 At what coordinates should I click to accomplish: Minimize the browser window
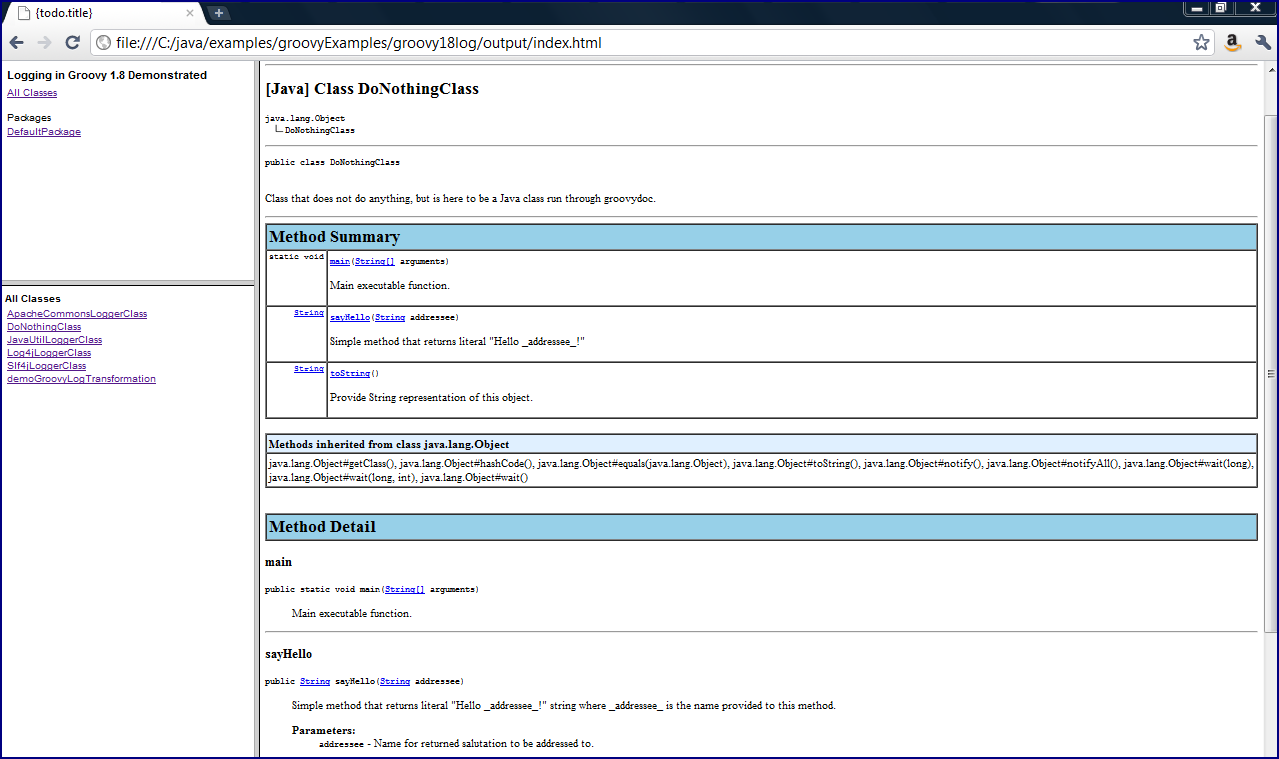point(1196,7)
